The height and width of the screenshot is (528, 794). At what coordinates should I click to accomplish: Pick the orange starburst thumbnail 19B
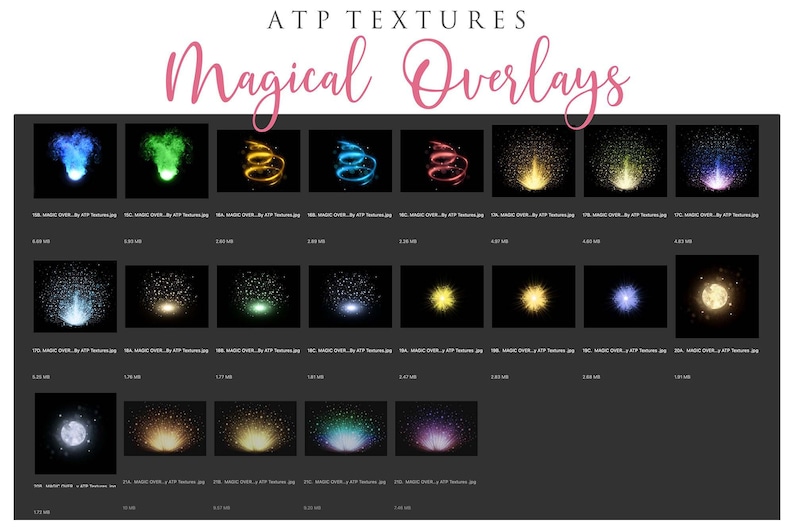(533, 297)
